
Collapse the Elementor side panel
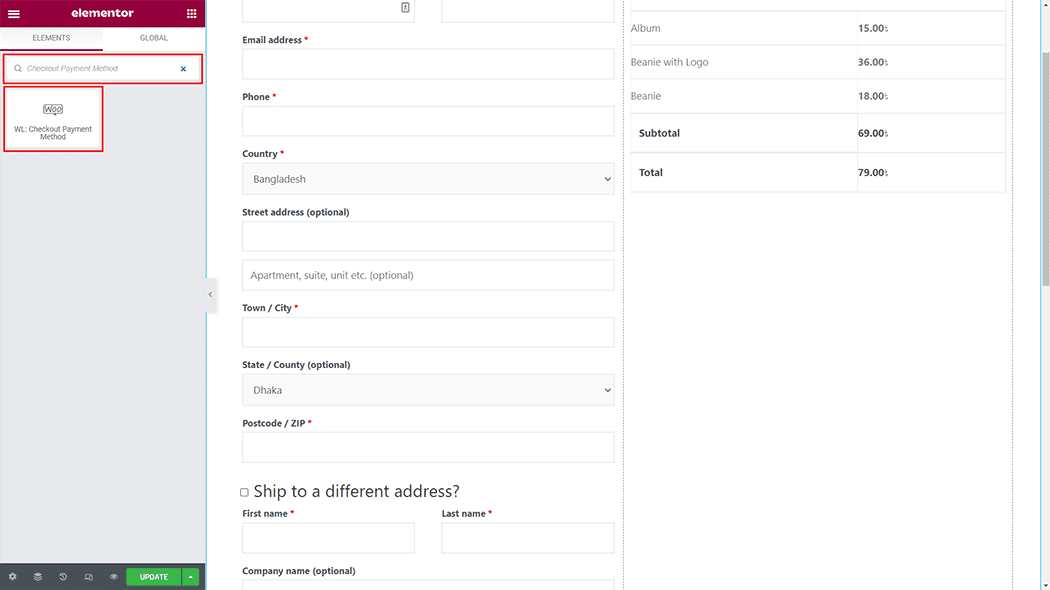point(210,294)
